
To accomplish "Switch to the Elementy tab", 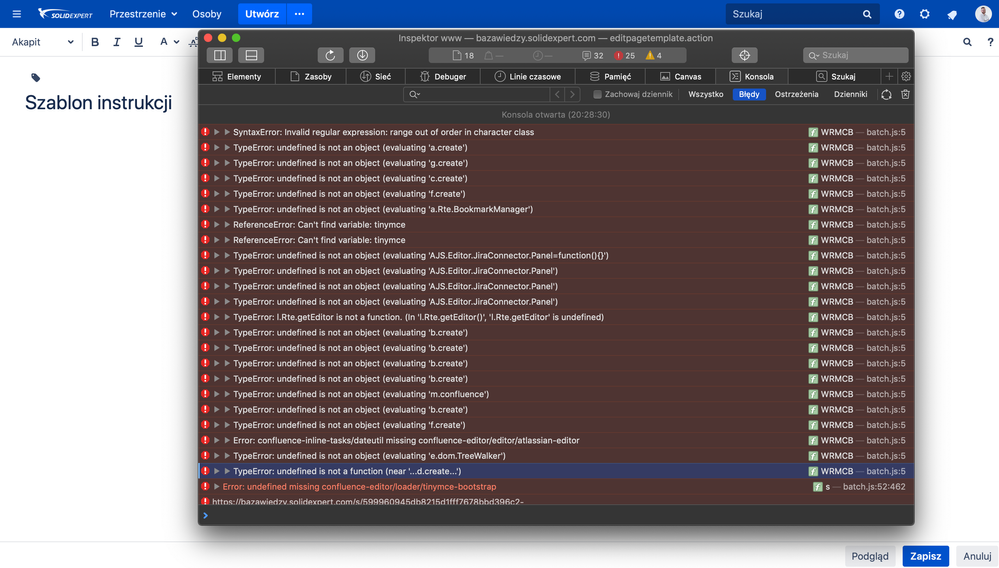I will 236,76.
